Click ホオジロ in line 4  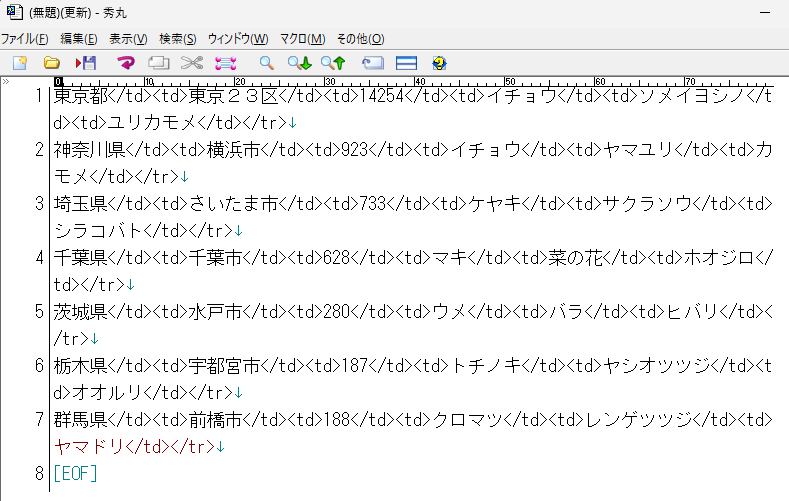click(x=719, y=258)
